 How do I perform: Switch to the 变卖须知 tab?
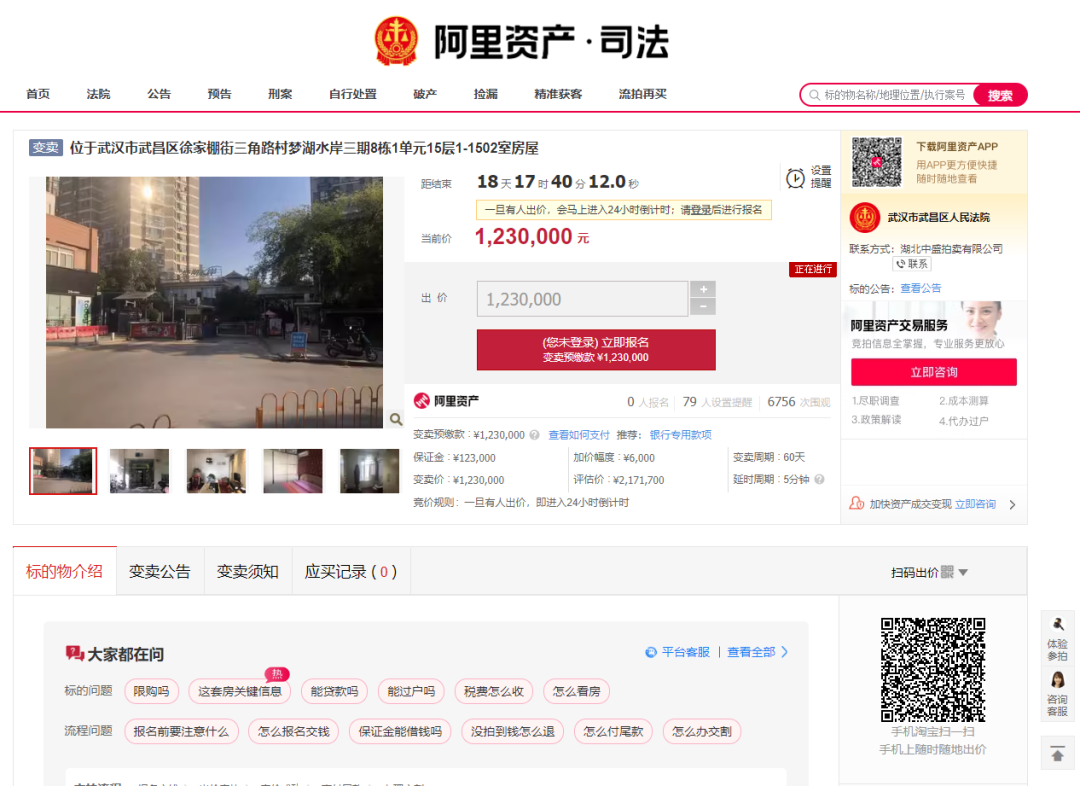248,571
